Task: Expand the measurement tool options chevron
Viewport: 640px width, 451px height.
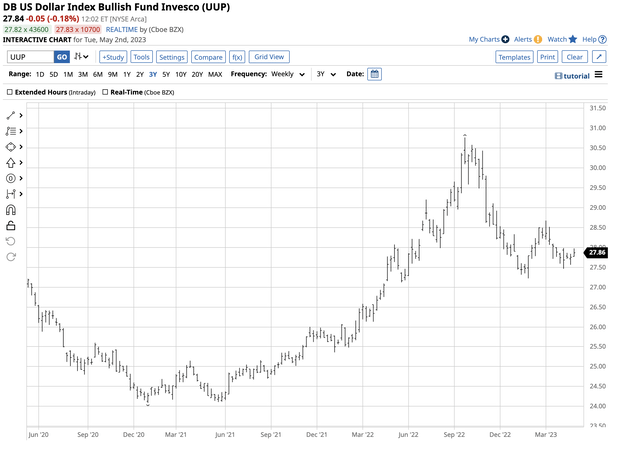Action: point(21,194)
